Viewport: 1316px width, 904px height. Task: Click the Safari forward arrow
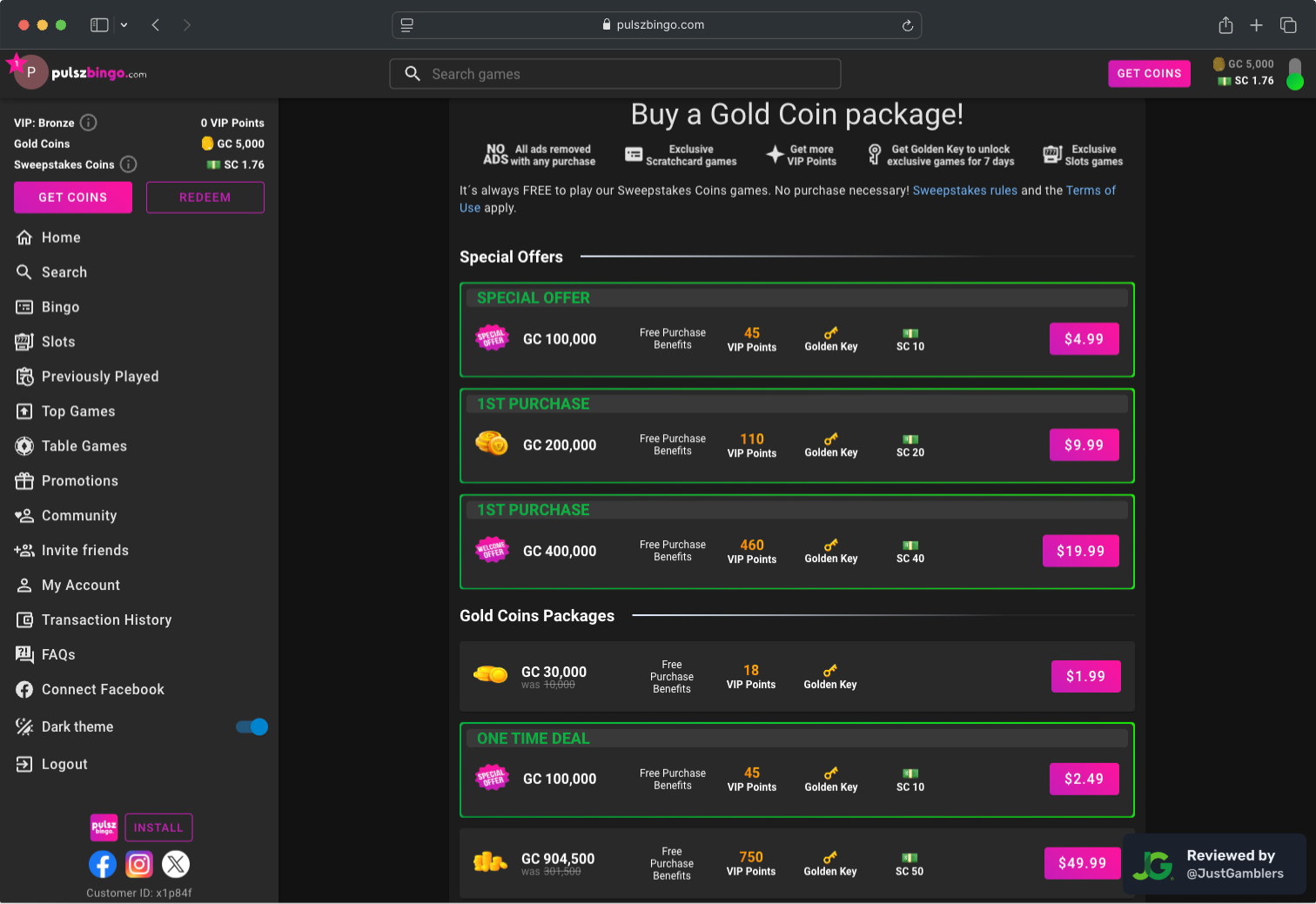pyautogui.click(x=187, y=25)
